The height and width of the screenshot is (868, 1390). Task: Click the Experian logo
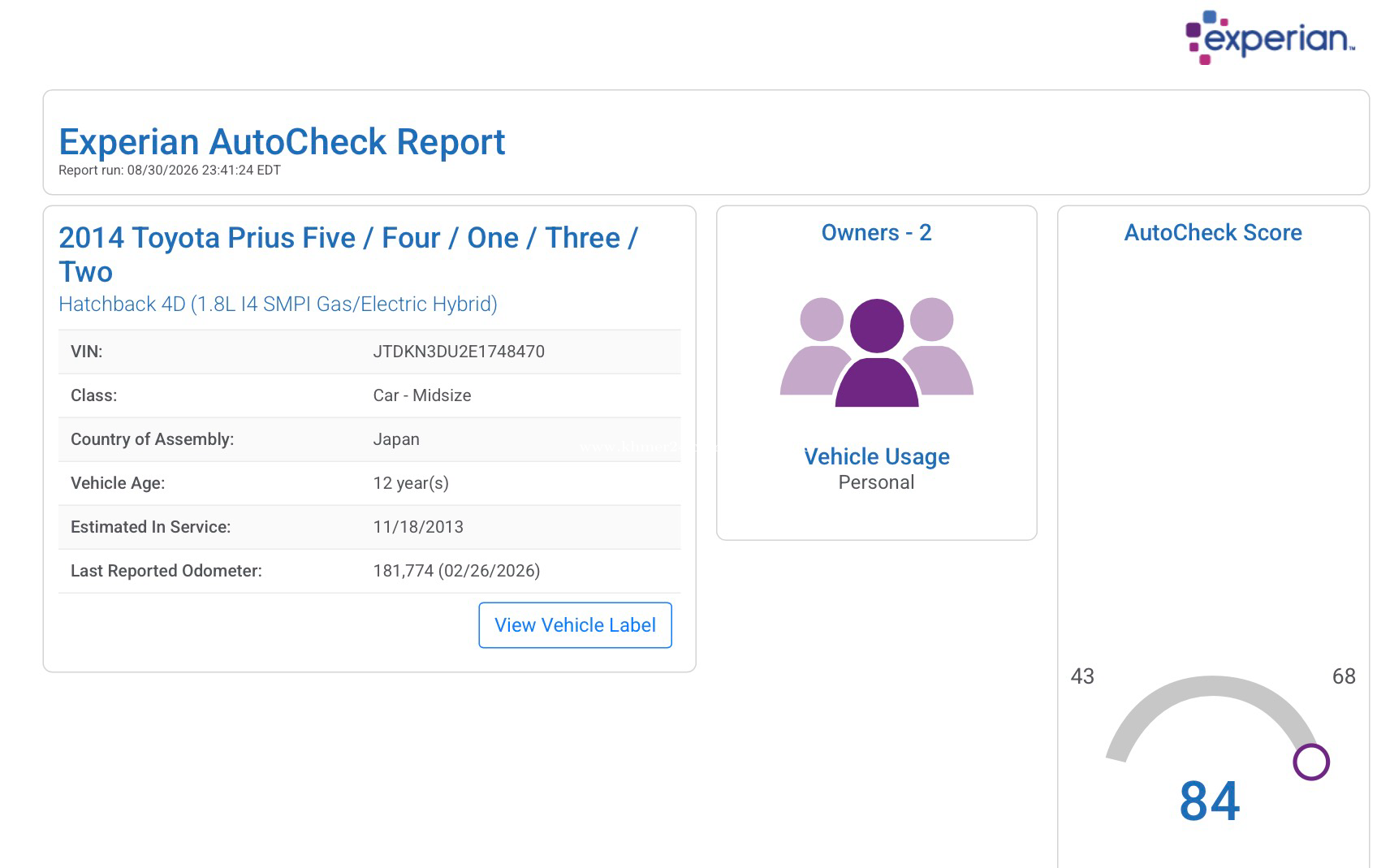(1271, 37)
